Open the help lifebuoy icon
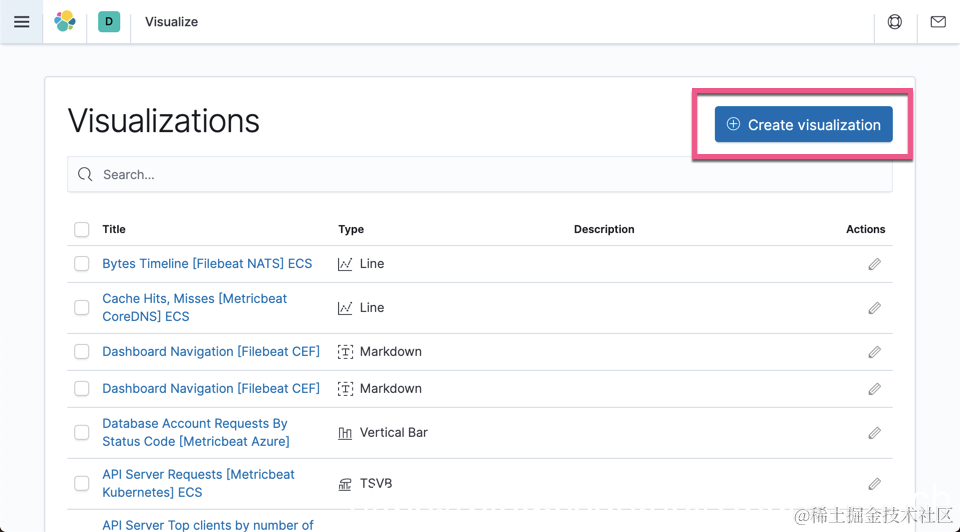 894,22
